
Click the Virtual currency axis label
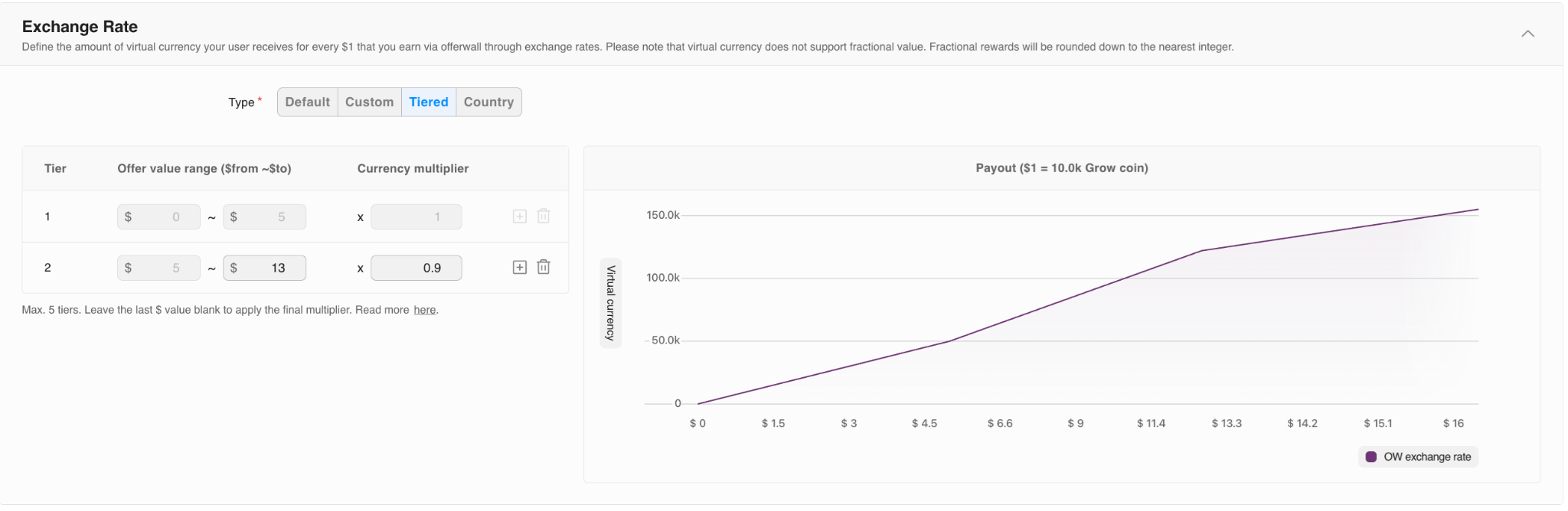point(610,303)
